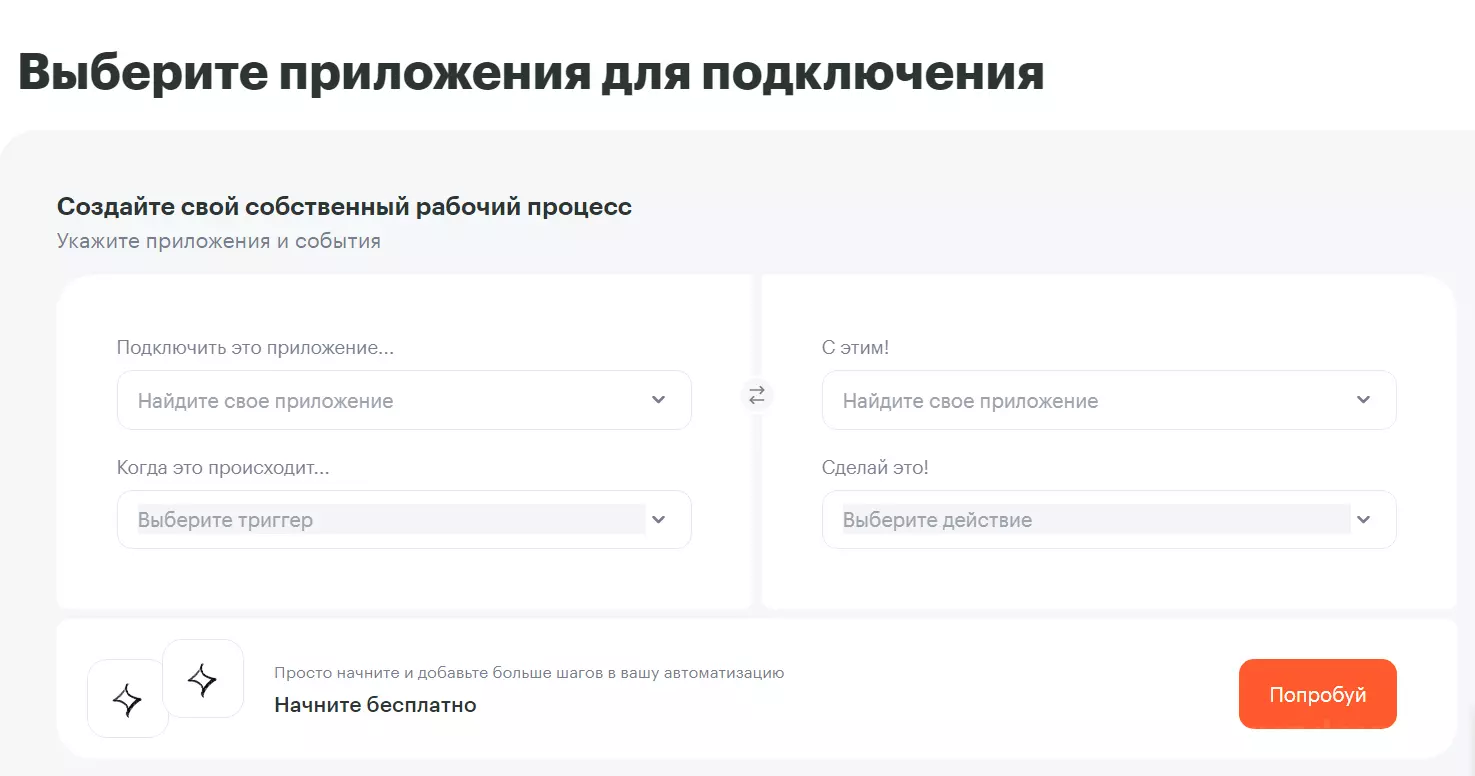Open the 'Подключить это приложение' app search dropdown
The width and height of the screenshot is (1475, 776).
point(404,401)
